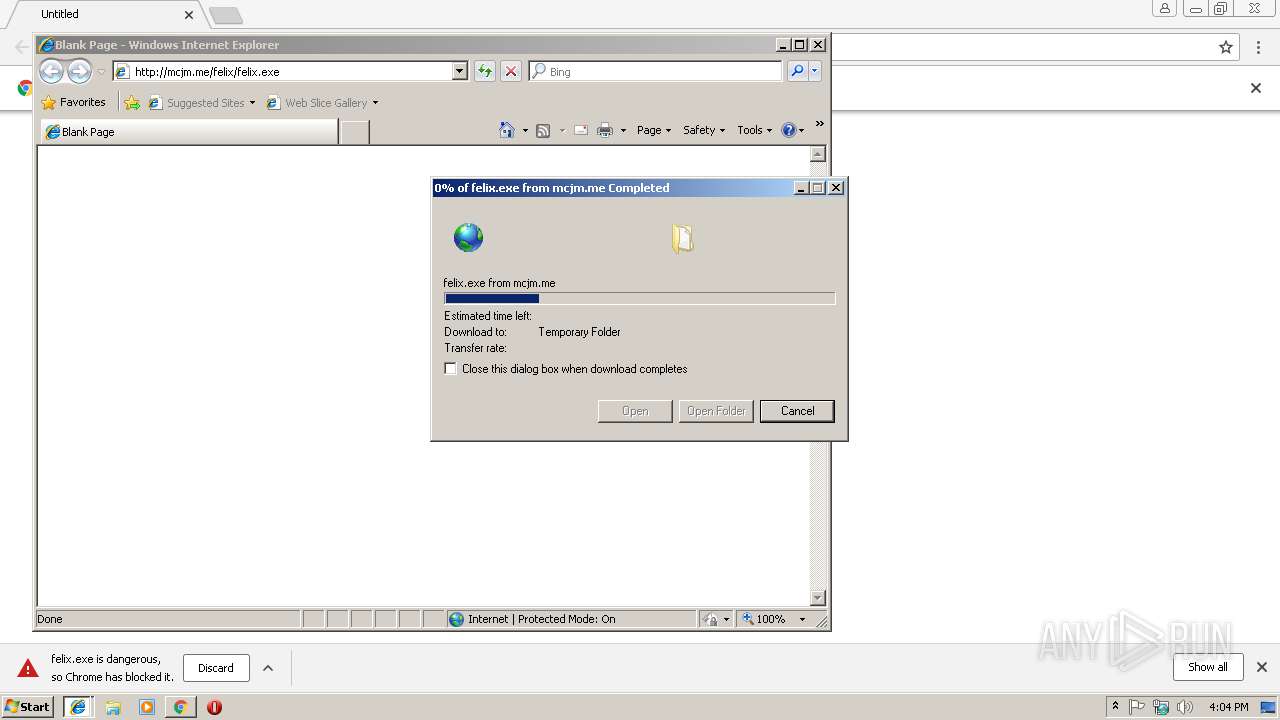Image resolution: width=1280 pixels, height=720 pixels.
Task: Click the Print icon in command bar
Action: coord(605,130)
